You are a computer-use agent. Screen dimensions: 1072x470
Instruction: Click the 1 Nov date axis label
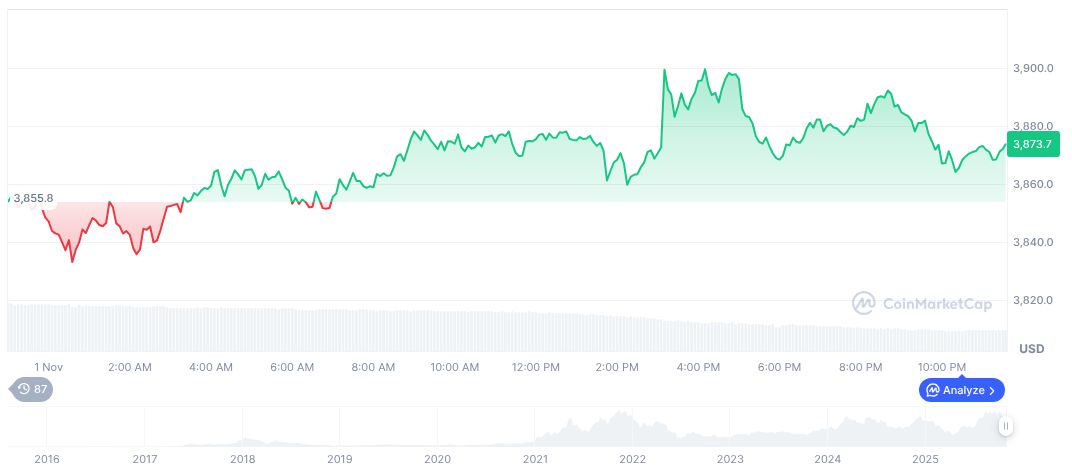pyautogui.click(x=49, y=367)
